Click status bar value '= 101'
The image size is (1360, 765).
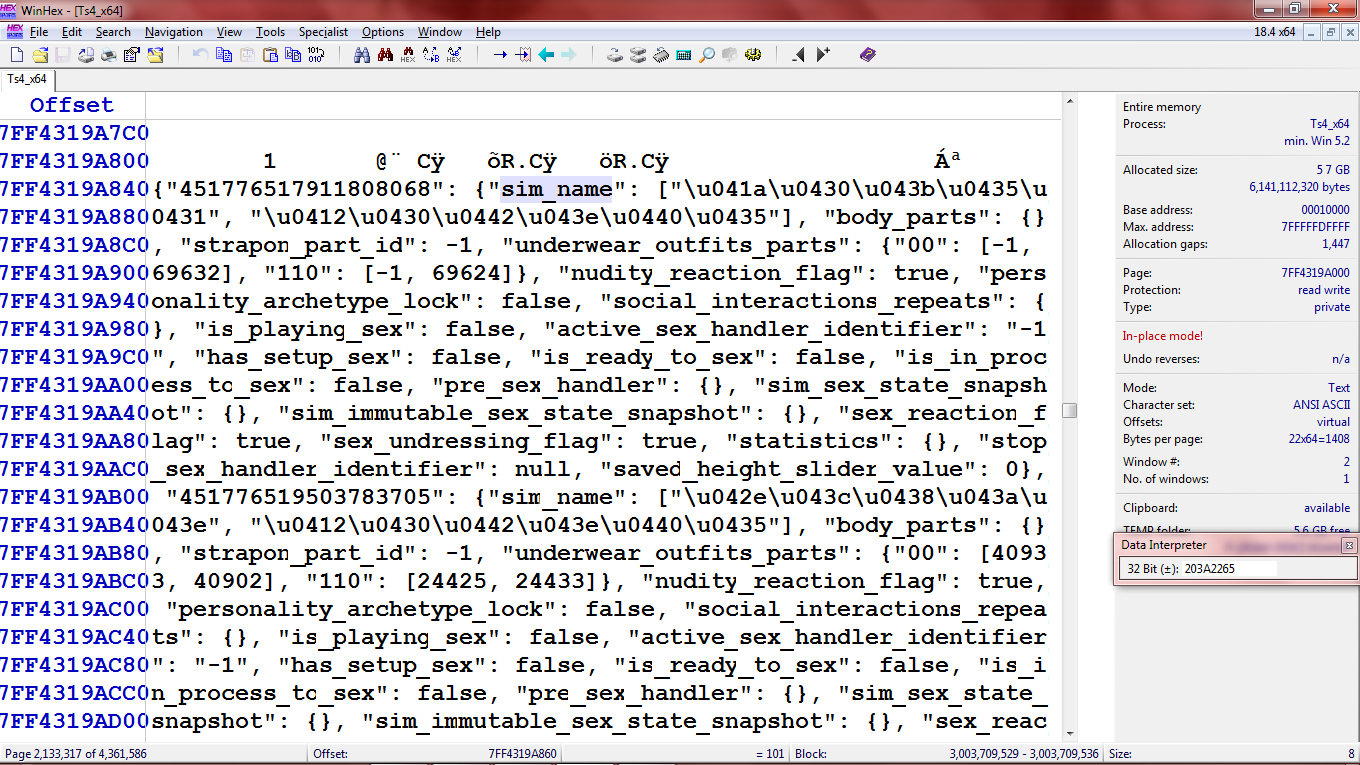point(770,754)
